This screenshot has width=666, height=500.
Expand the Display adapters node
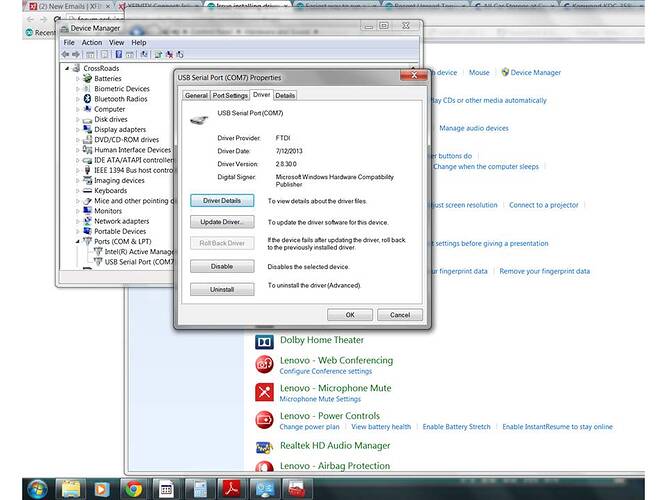[x=78, y=130]
